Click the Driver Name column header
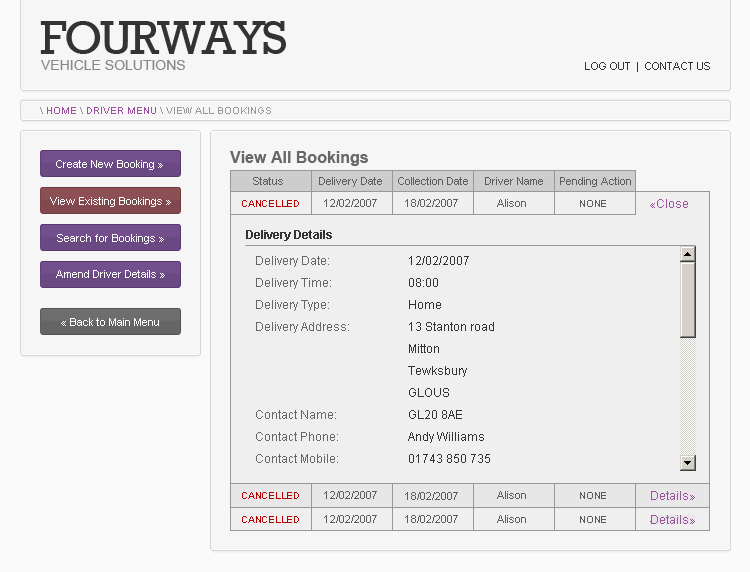Image resolution: width=750 pixels, height=572 pixels. click(x=513, y=181)
